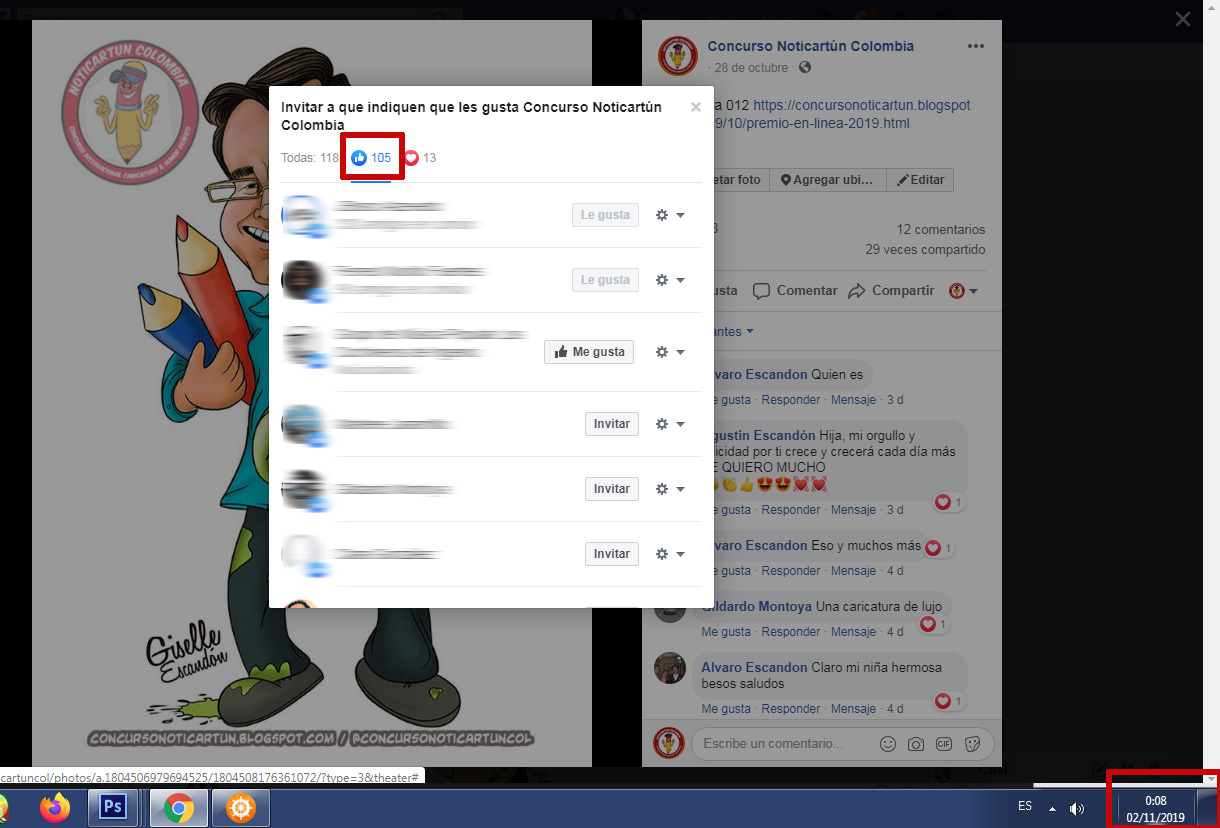Show all reactions with Todas: 118

[310, 158]
